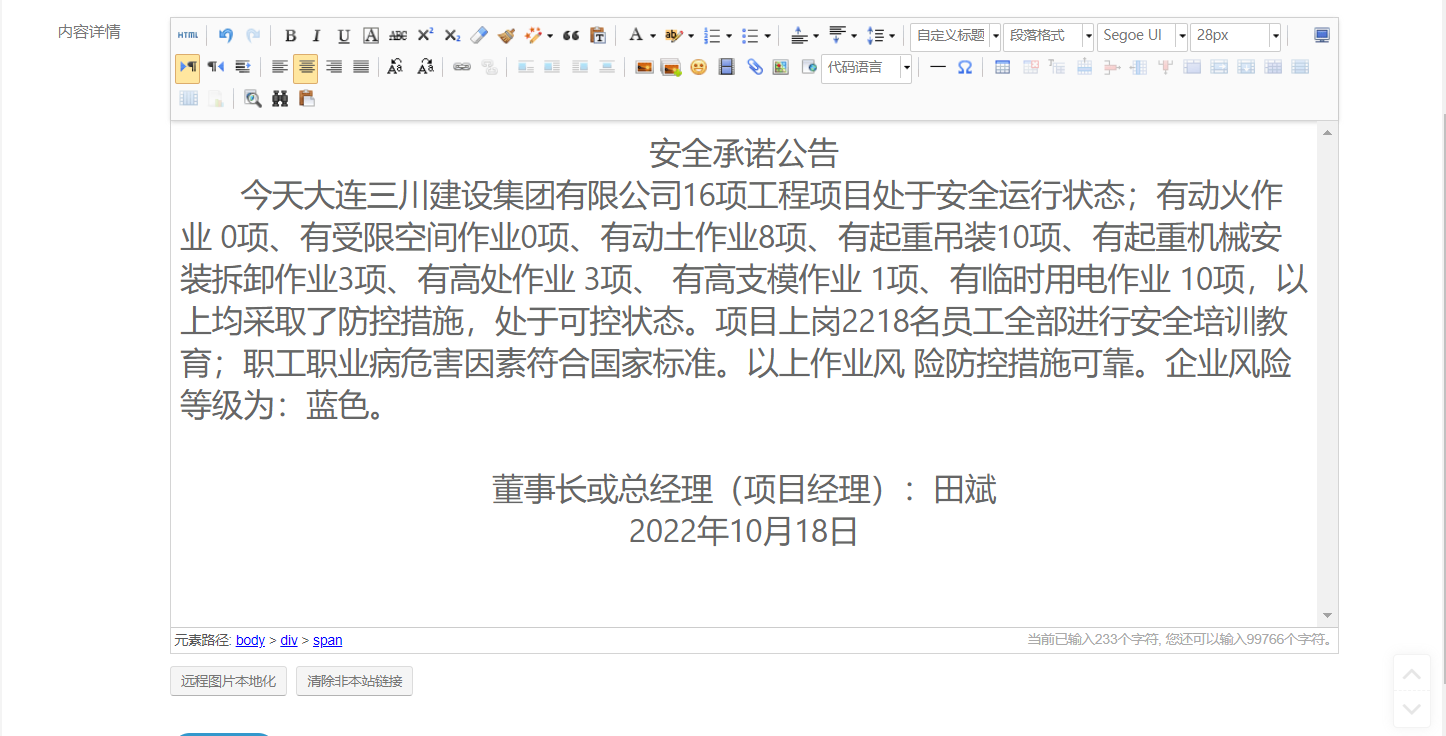Clear formatting with the eraser icon
Screen dimensions: 1446x736
[x=479, y=36]
